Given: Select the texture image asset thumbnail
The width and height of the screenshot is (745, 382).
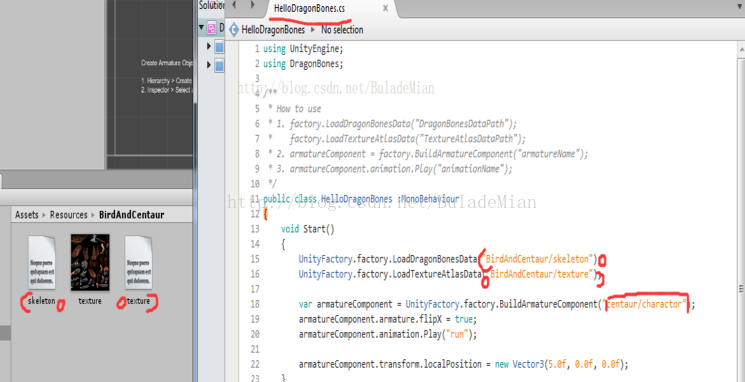Looking at the screenshot, I should 90,262.
